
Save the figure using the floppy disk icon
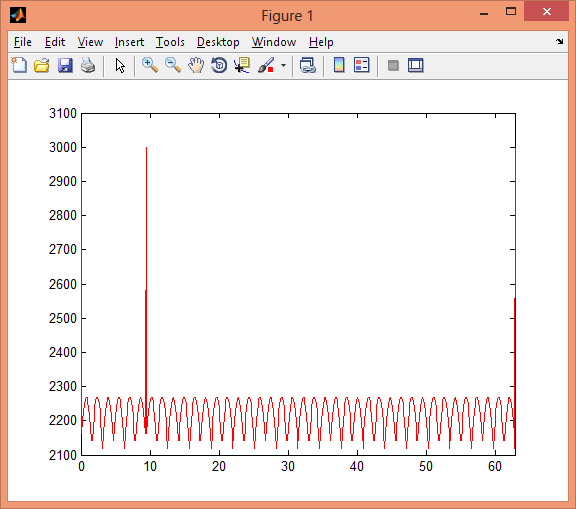point(65,65)
